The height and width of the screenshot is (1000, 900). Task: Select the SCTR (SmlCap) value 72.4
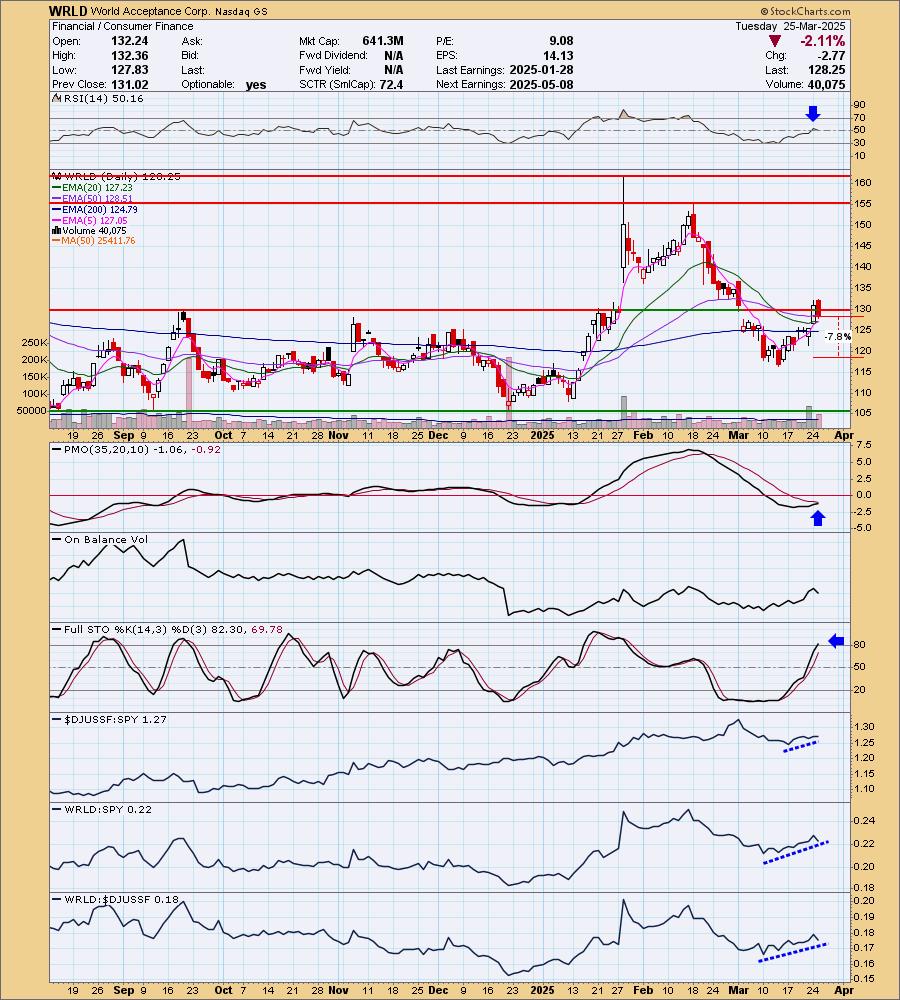click(x=391, y=84)
